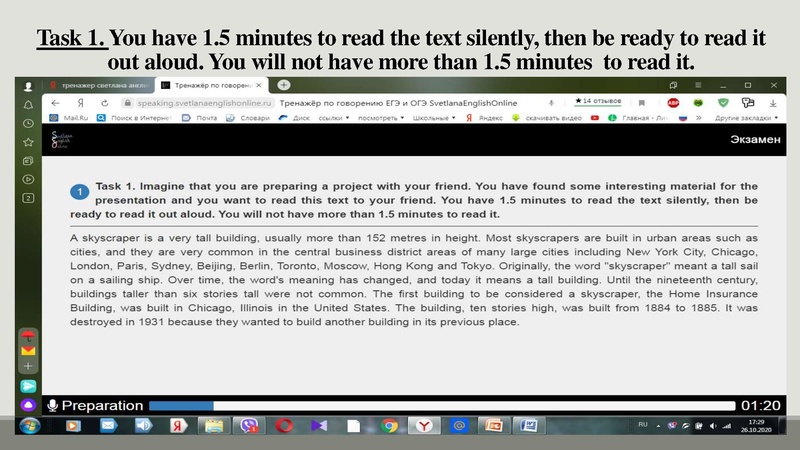800x450 pixels.
Task: Click the Opera icon in the taskbar
Action: coord(283,426)
